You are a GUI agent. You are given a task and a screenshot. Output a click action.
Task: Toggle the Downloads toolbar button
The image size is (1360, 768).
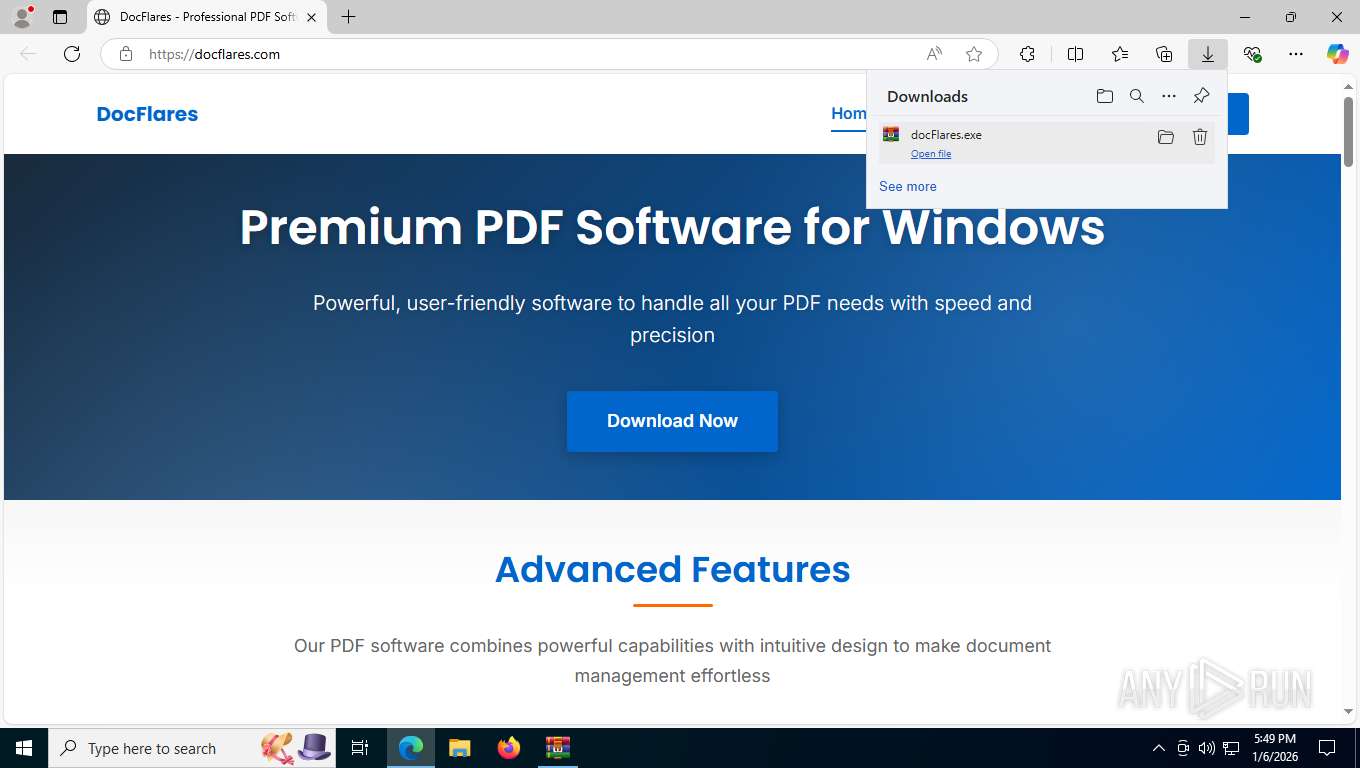1208,54
